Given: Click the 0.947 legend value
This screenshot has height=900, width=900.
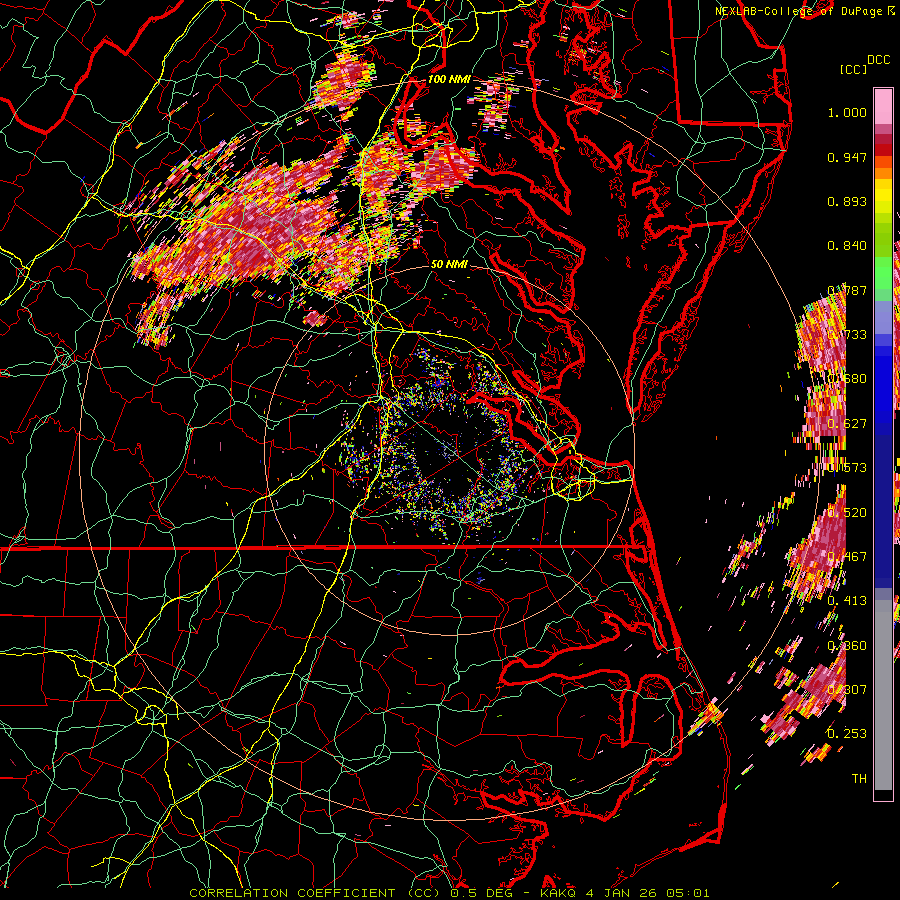Looking at the screenshot, I should pos(847,157).
